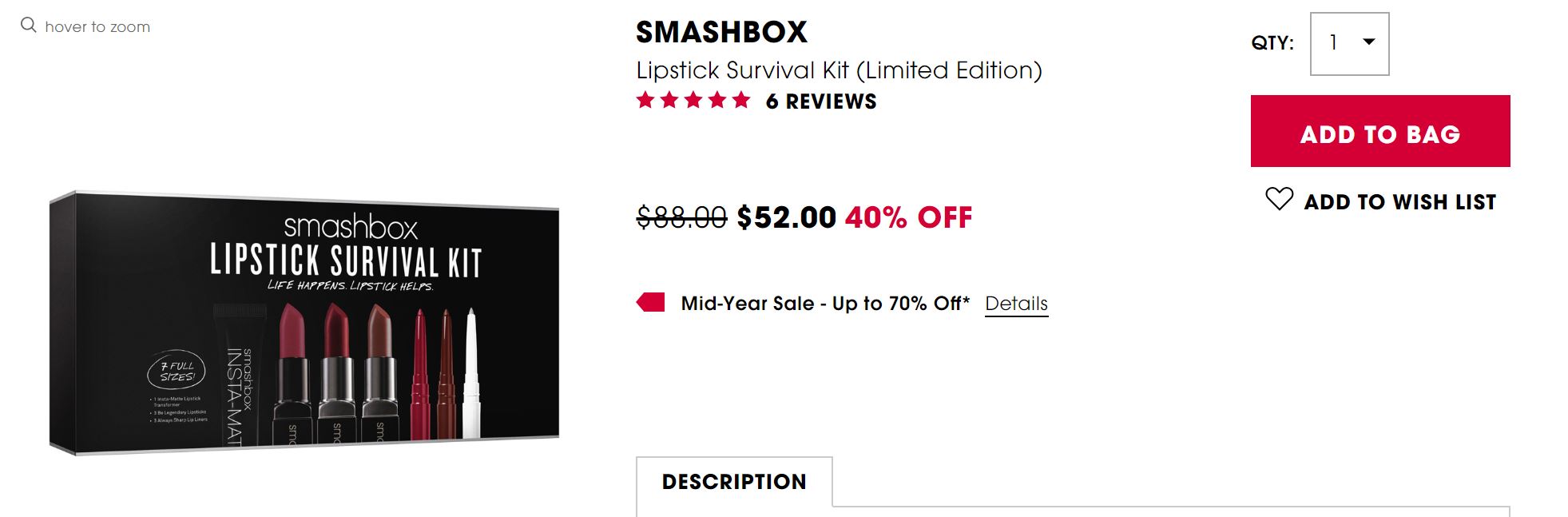Screen dimensions: 1568x517
Task: Click Add to Wish List text
Action: point(1399,202)
